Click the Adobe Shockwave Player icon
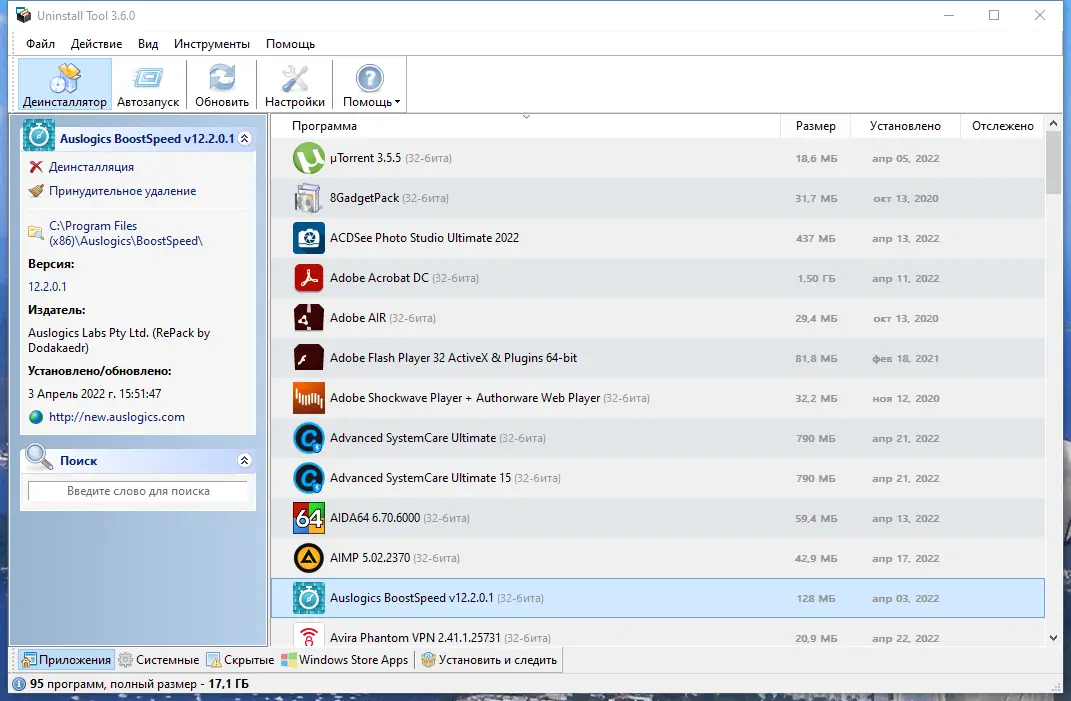Screen dimensions: 1071x701 [x=309, y=398]
